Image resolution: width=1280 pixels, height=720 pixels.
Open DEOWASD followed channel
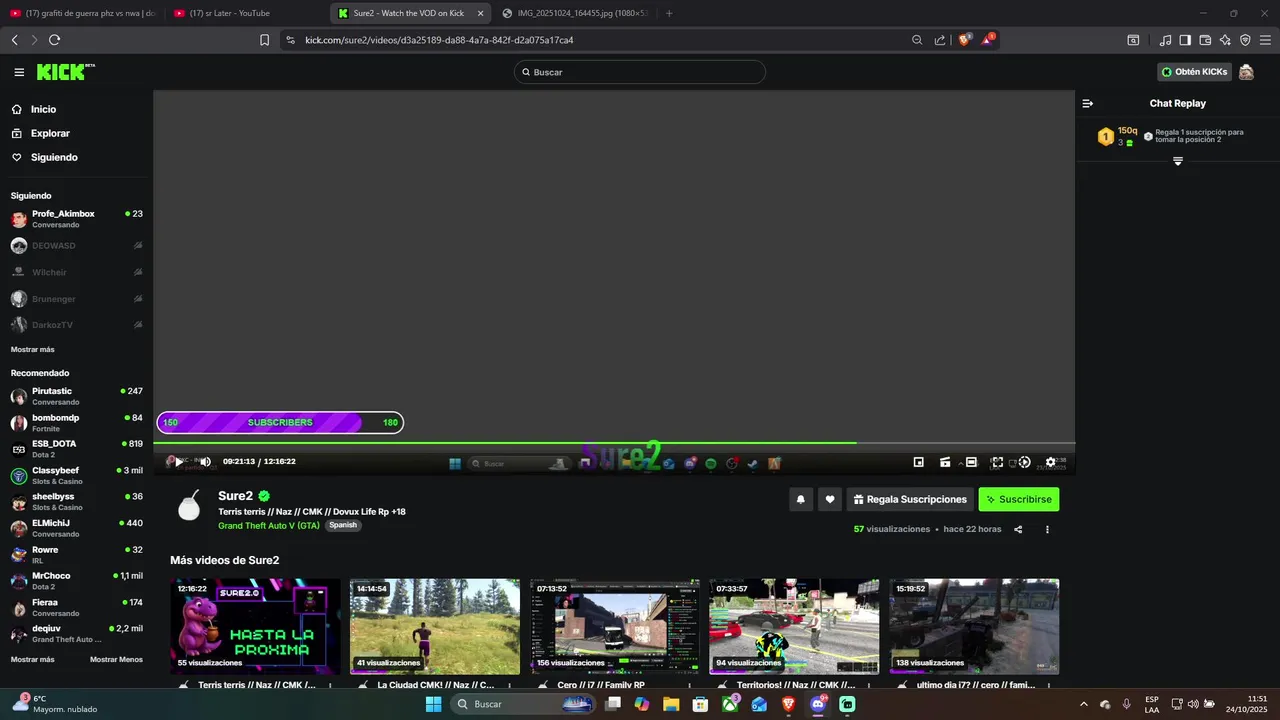[x=77, y=245]
